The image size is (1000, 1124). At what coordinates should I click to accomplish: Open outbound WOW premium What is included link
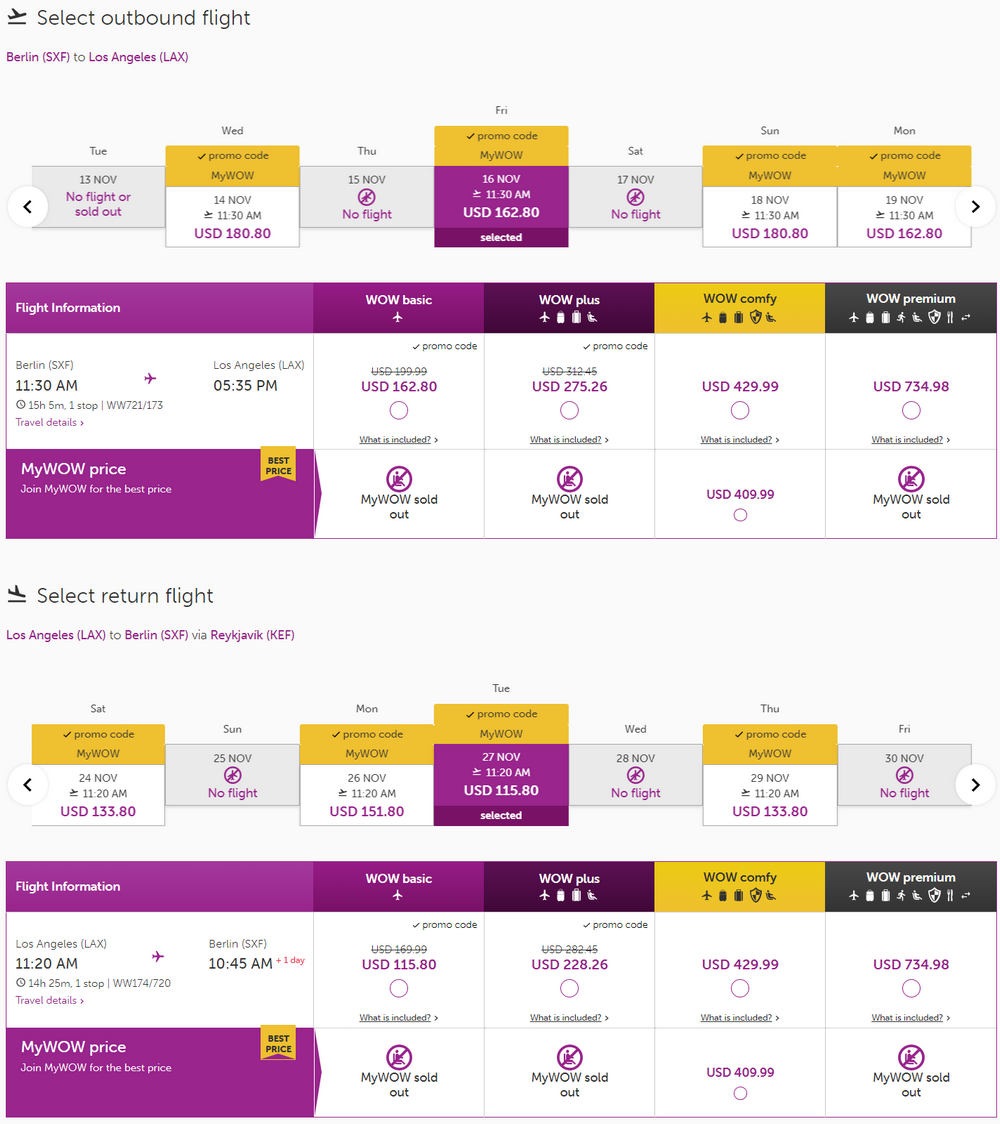(x=910, y=439)
